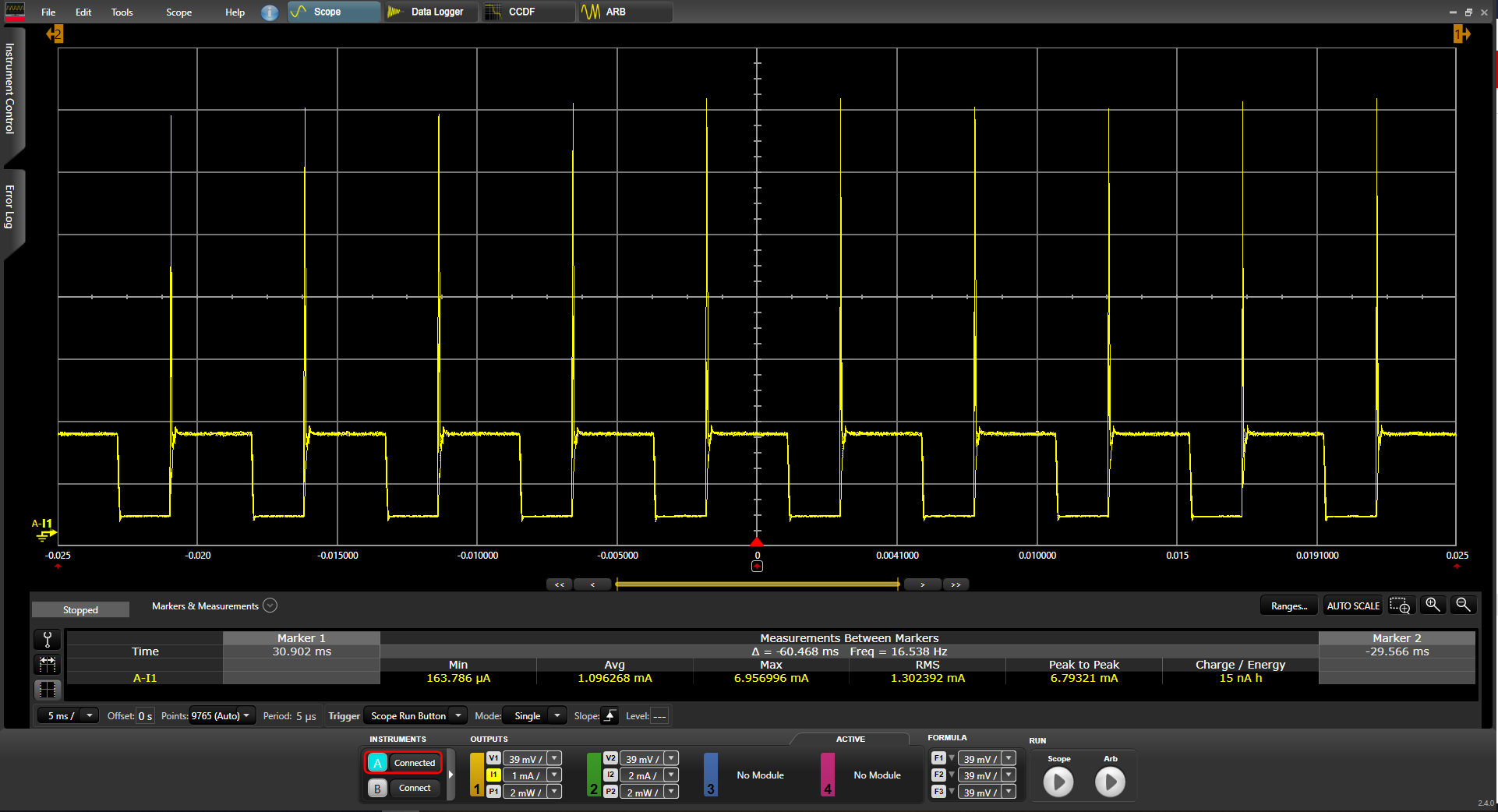Collapse the Markers & Measurements panel
This screenshot has width=1498, height=812.
tap(270, 605)
